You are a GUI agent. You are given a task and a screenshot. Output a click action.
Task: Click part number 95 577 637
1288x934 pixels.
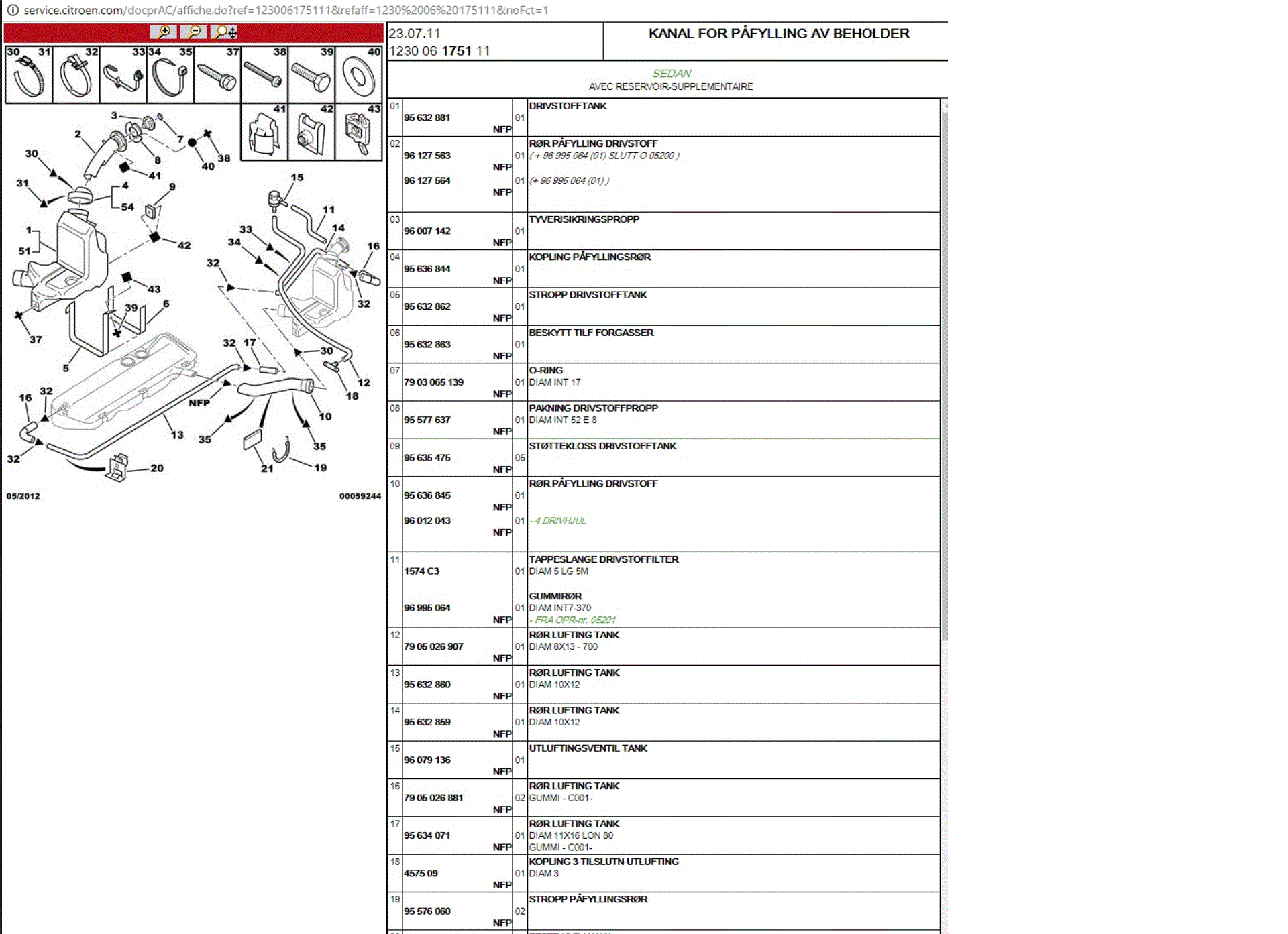(x=427, y=420)
